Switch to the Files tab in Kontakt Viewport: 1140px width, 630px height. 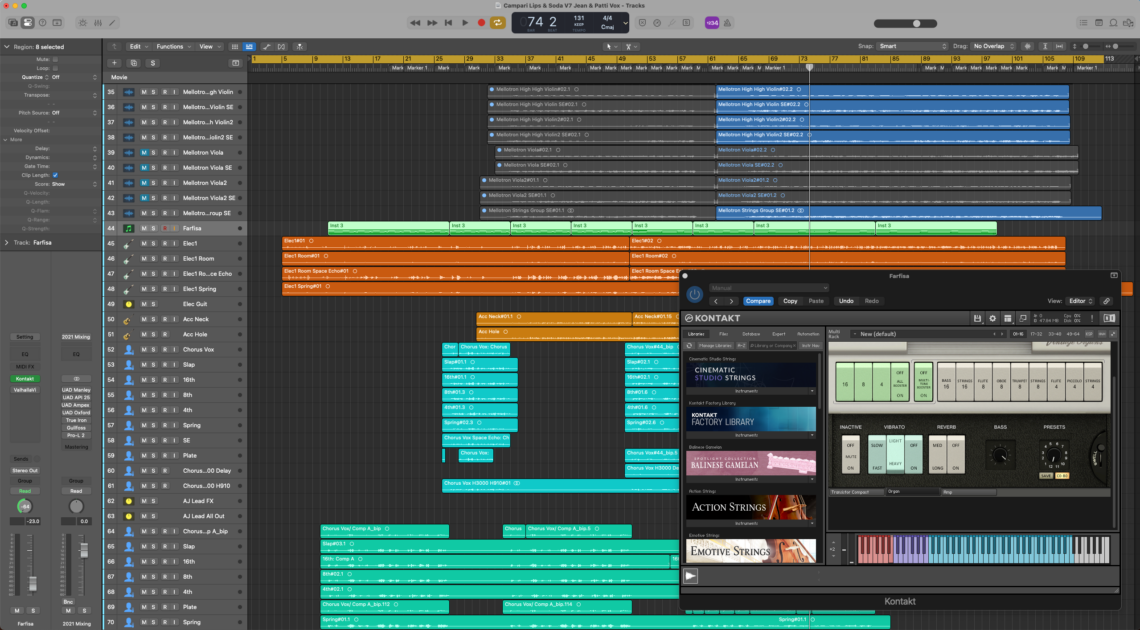(723, 333)
